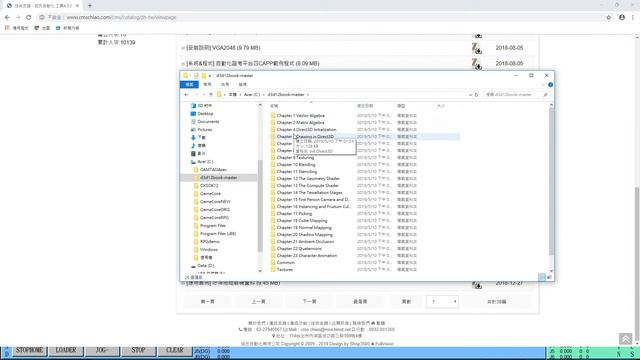
Task: Jump to top with the double-chevron icon
Action: (625, 339)
